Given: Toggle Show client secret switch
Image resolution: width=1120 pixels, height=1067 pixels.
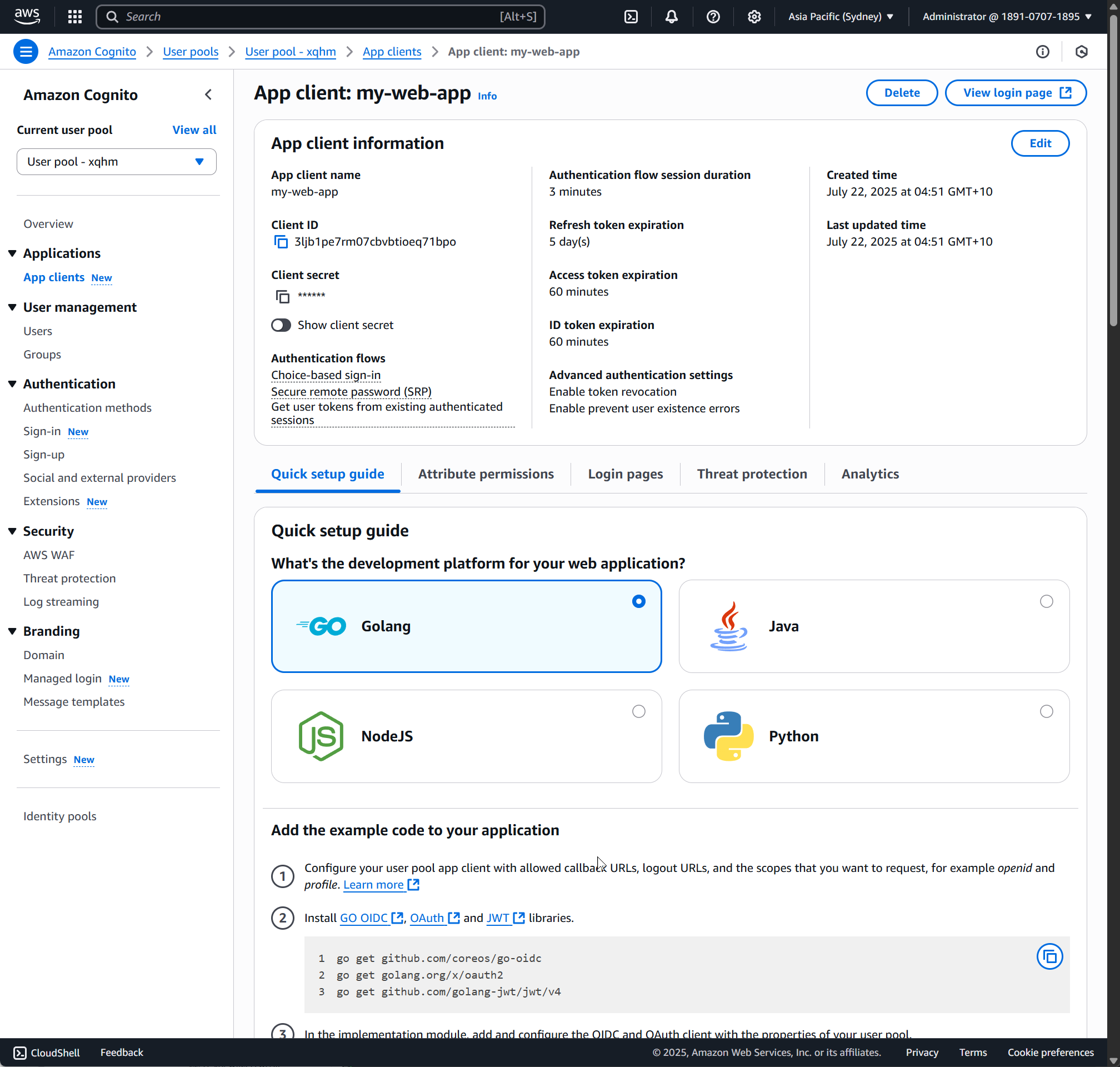Looking at the screenshot, I should click(x=281, y=325).
